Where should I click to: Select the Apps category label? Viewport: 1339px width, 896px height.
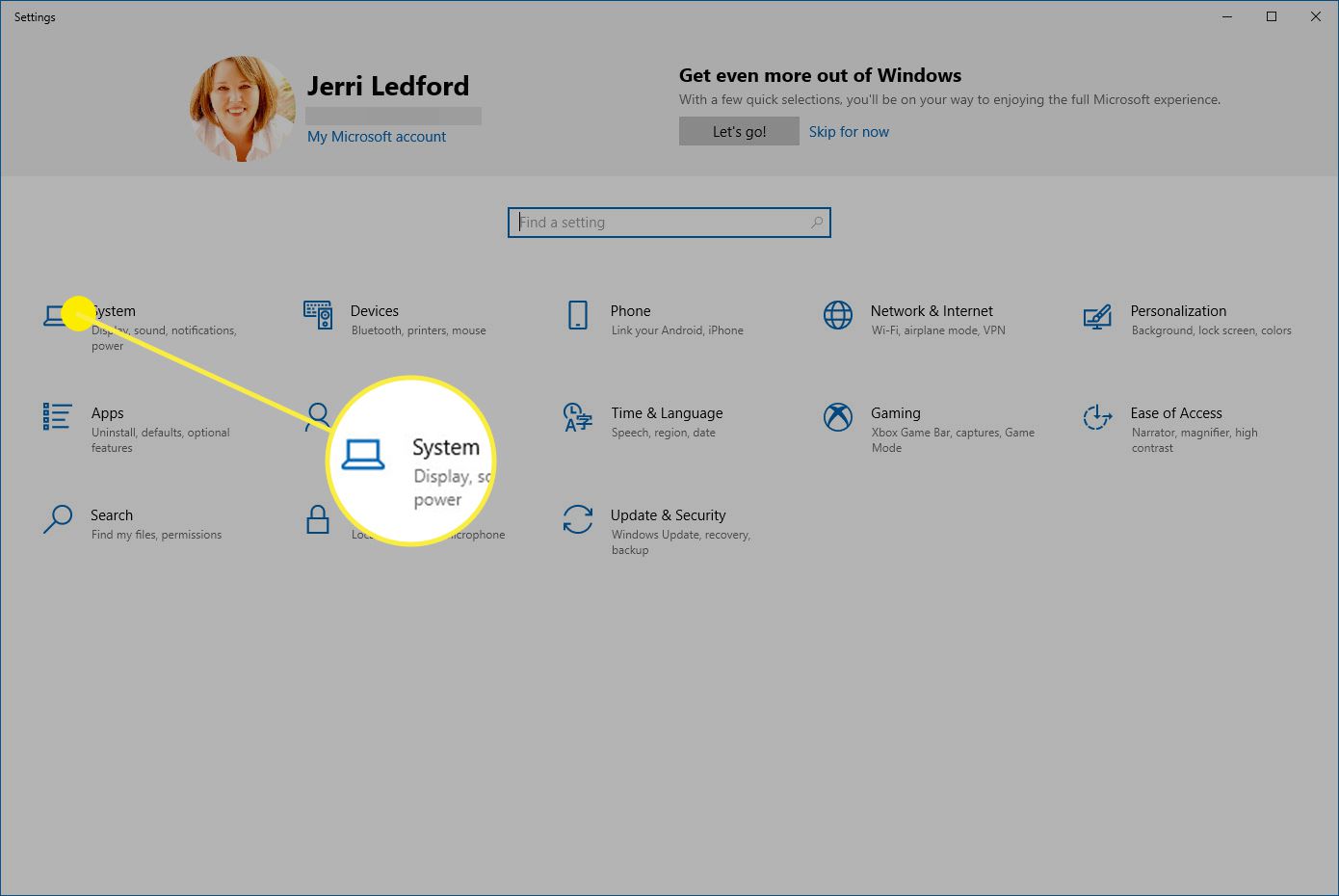coord(108,413)
